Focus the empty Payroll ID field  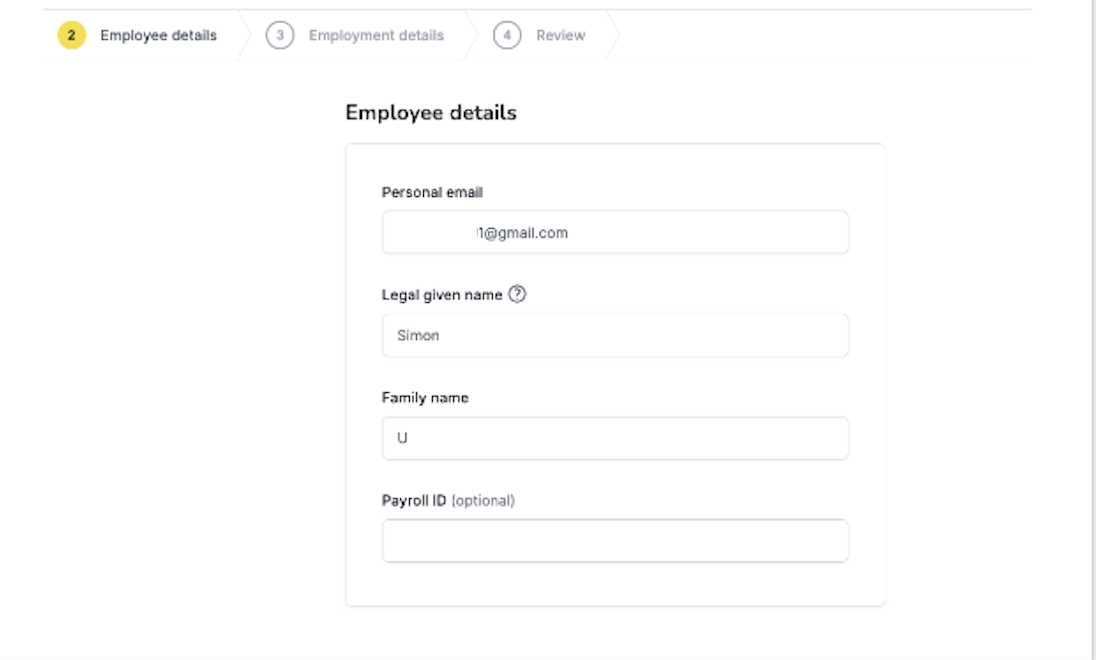(x=615, y=540)
